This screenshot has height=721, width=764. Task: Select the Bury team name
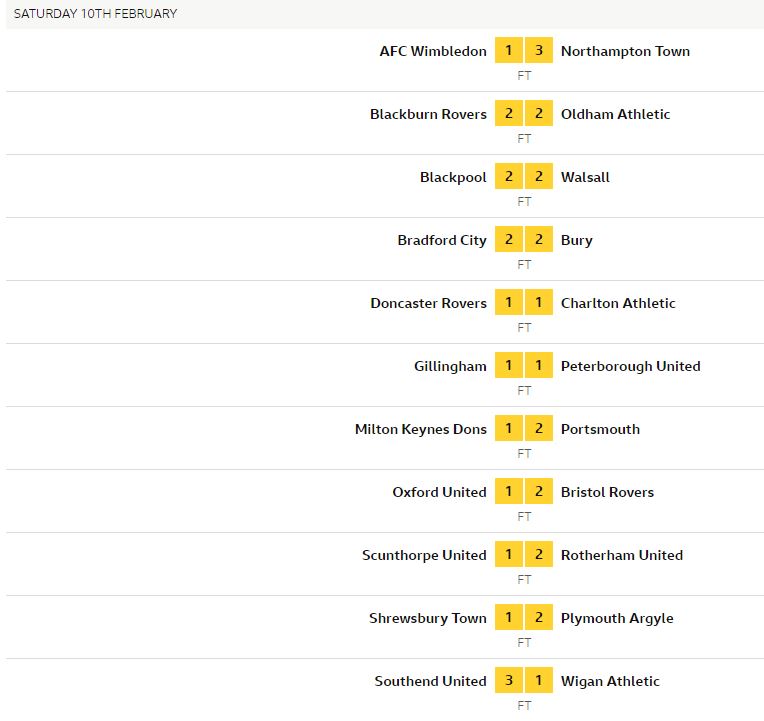click(577, 240)
